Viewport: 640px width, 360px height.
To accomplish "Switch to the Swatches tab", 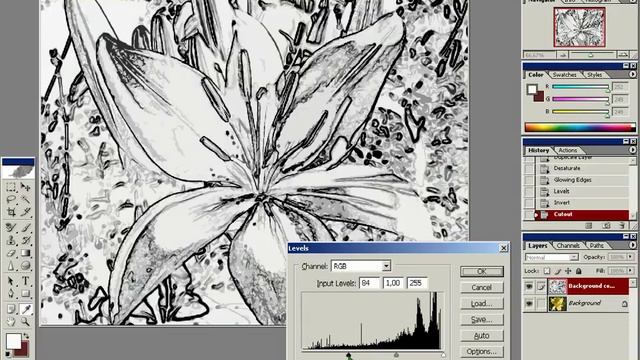I will pos(564,75).
